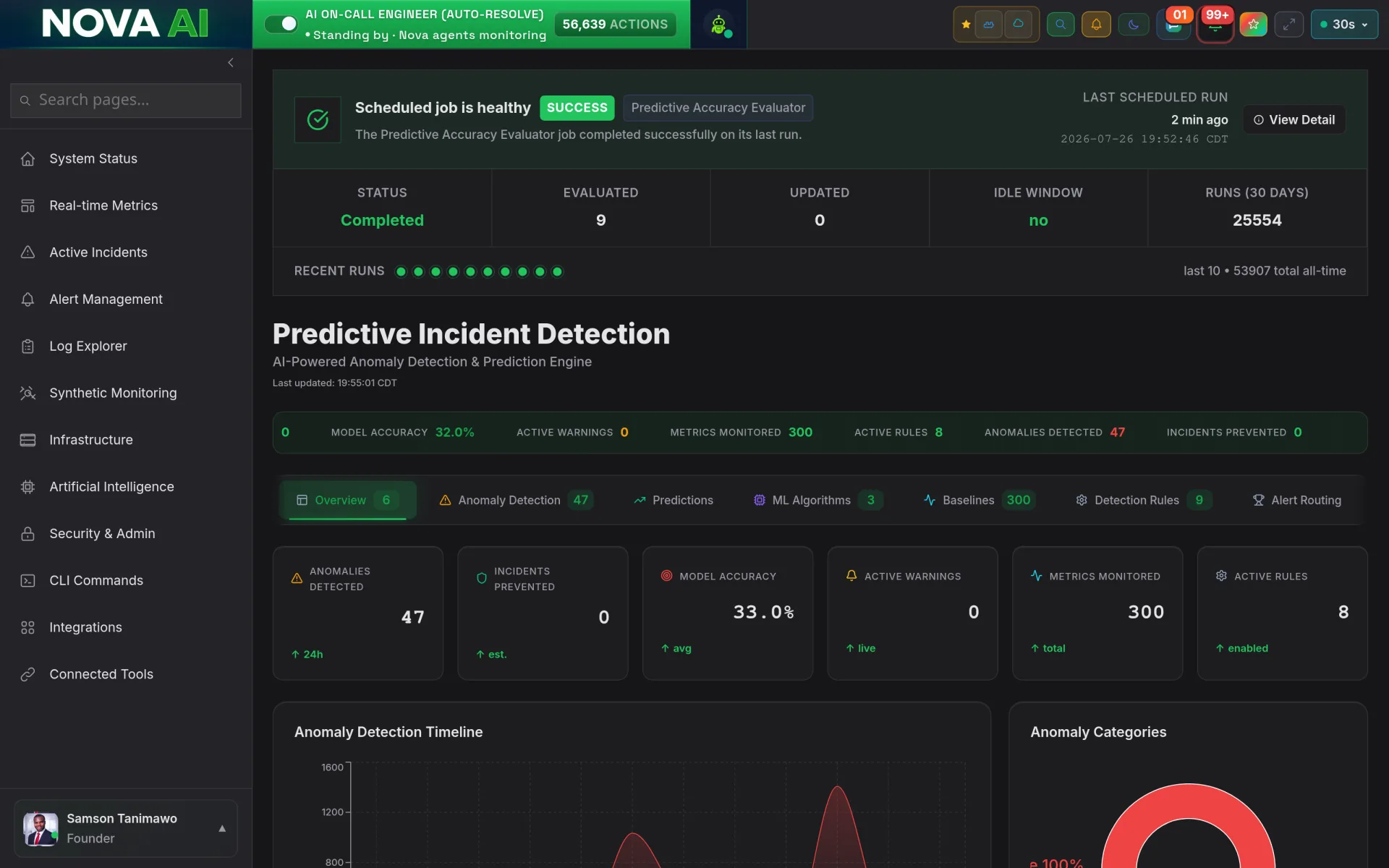Enter fullscreen with the expand arrows icon
The image size is (1389, 868).
[1289, 25]
